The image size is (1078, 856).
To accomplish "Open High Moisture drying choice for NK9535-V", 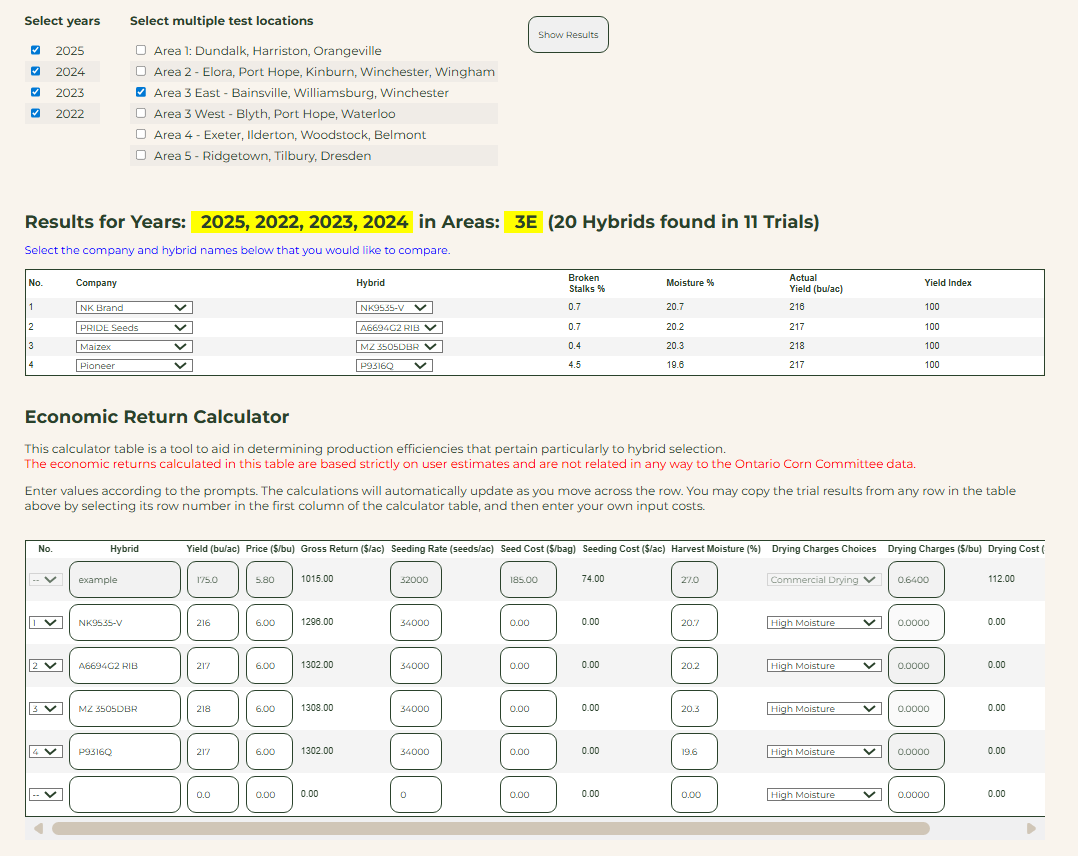I will click(824, 623).
